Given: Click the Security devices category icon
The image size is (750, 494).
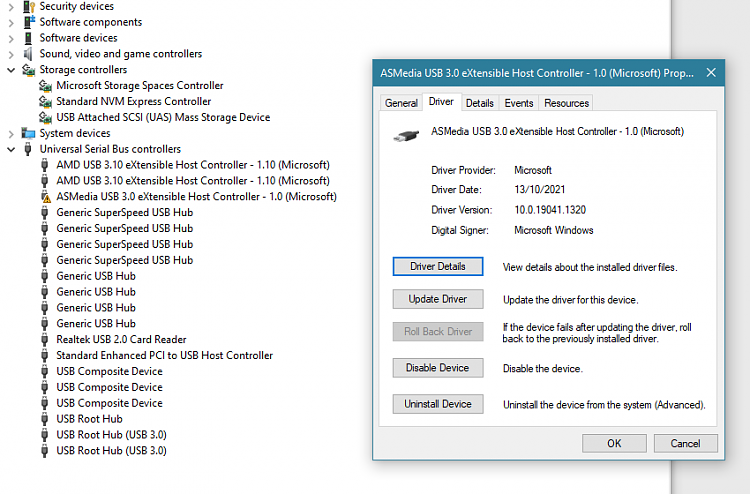Looking at the screenshot, I should 29,6.
